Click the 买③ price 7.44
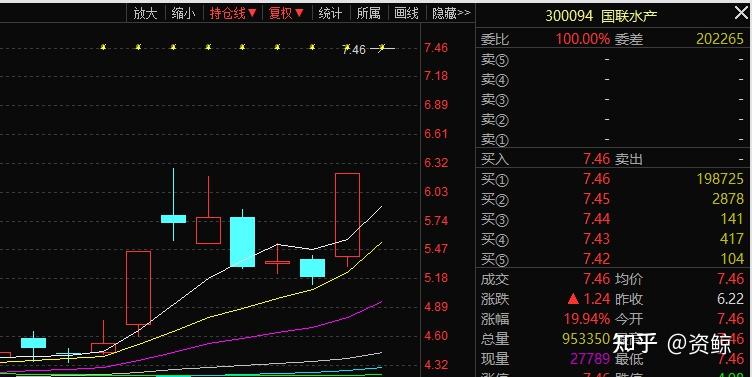Image resolution: width=752 pixels, height=377 pixels. pyautogui.click(x=597, y=219)
